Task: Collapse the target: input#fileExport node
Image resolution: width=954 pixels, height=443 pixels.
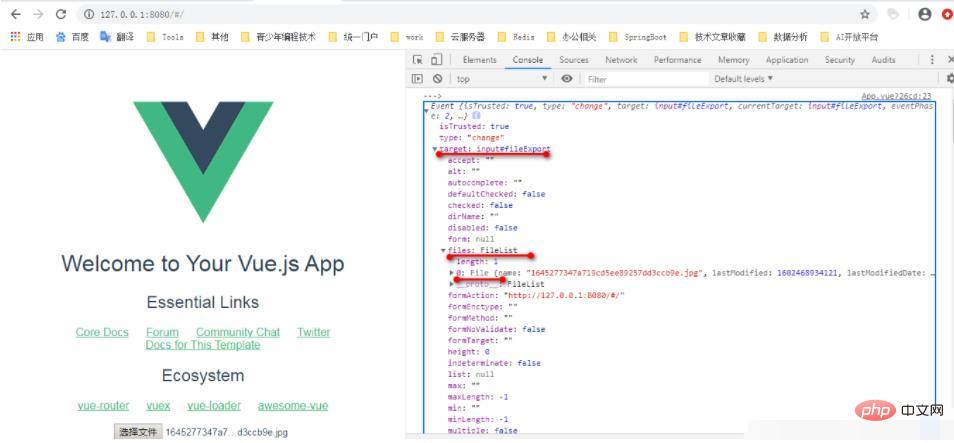Action: coord(434,149)
